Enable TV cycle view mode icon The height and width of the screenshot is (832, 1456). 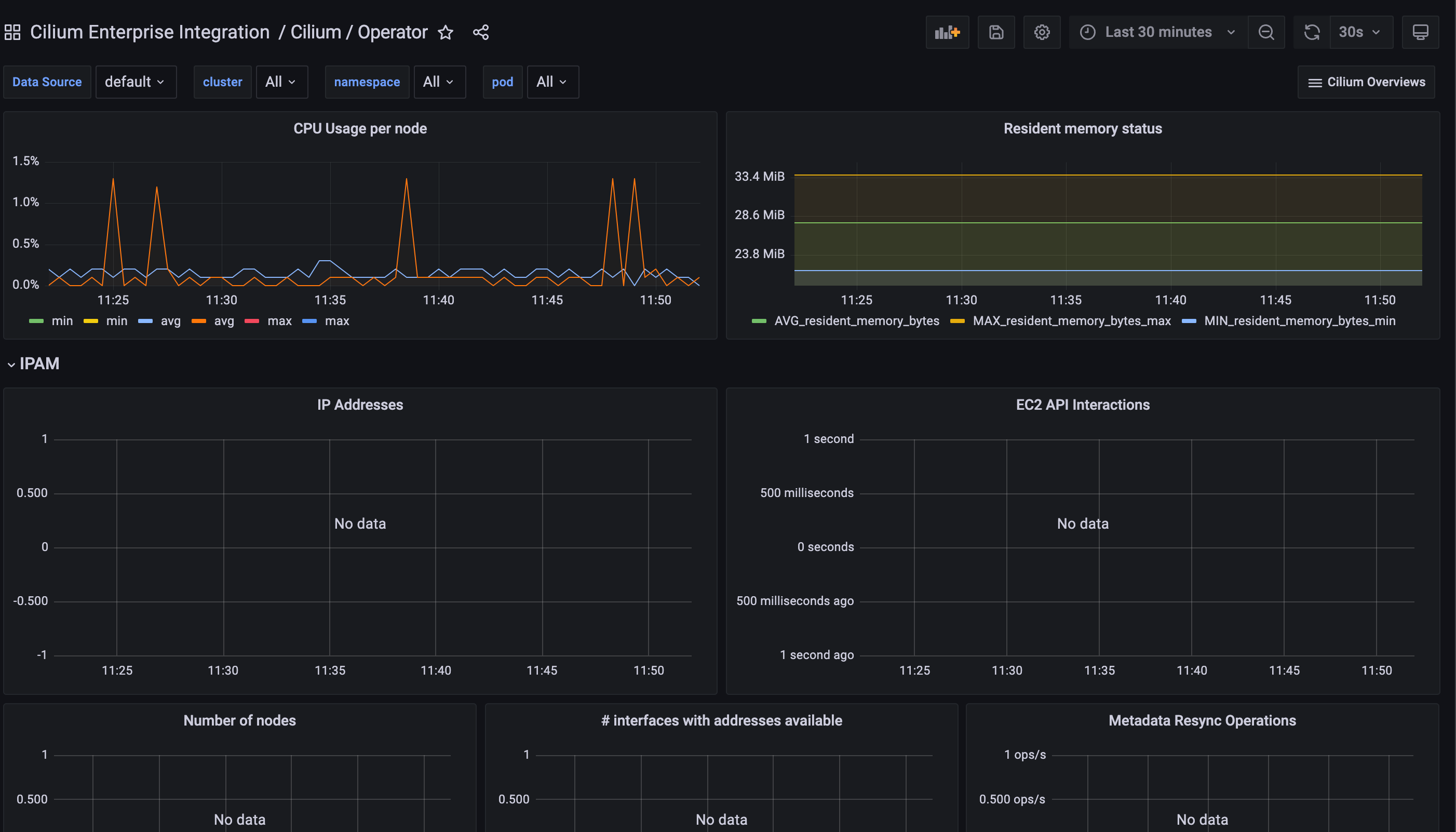(x=1421, y=32)
